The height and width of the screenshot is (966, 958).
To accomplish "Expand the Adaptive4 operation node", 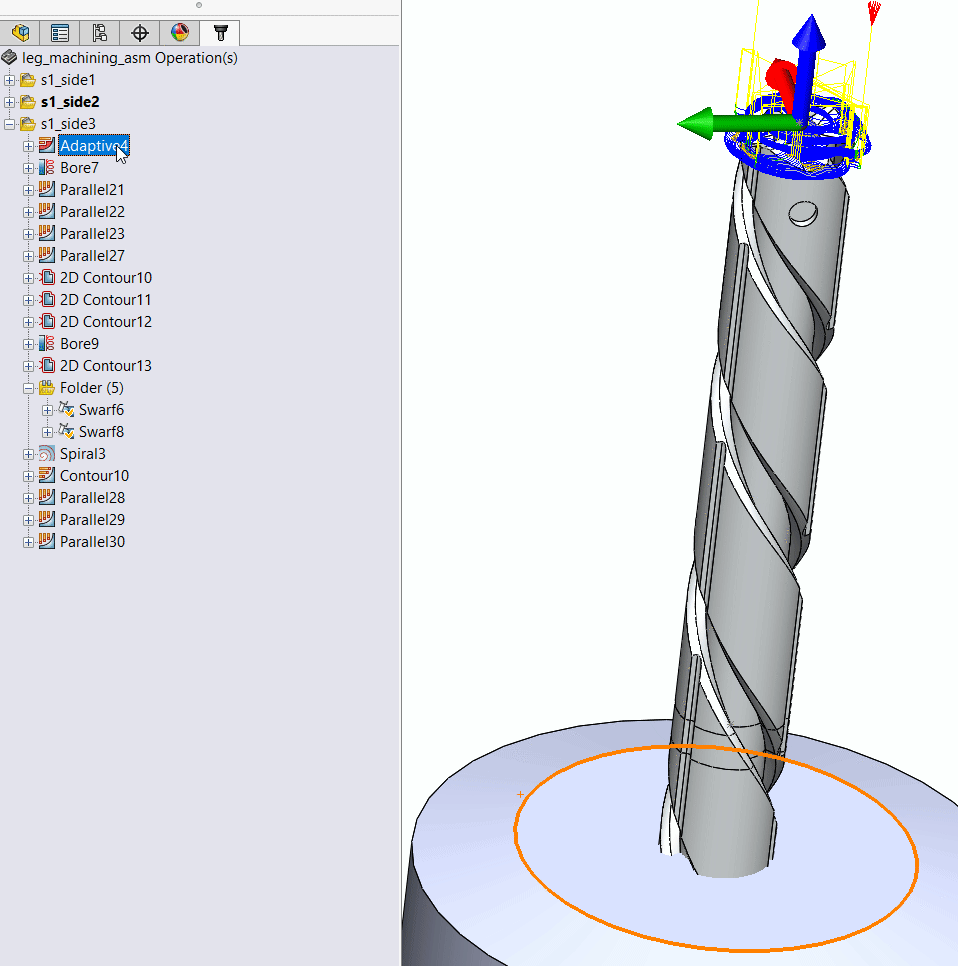I will (x=28, y=146).
